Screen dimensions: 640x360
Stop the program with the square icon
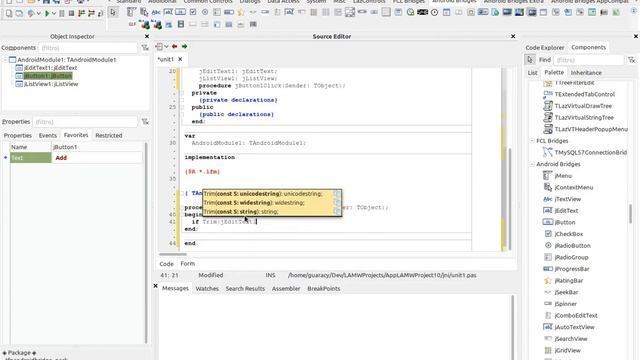coord(71,13)
